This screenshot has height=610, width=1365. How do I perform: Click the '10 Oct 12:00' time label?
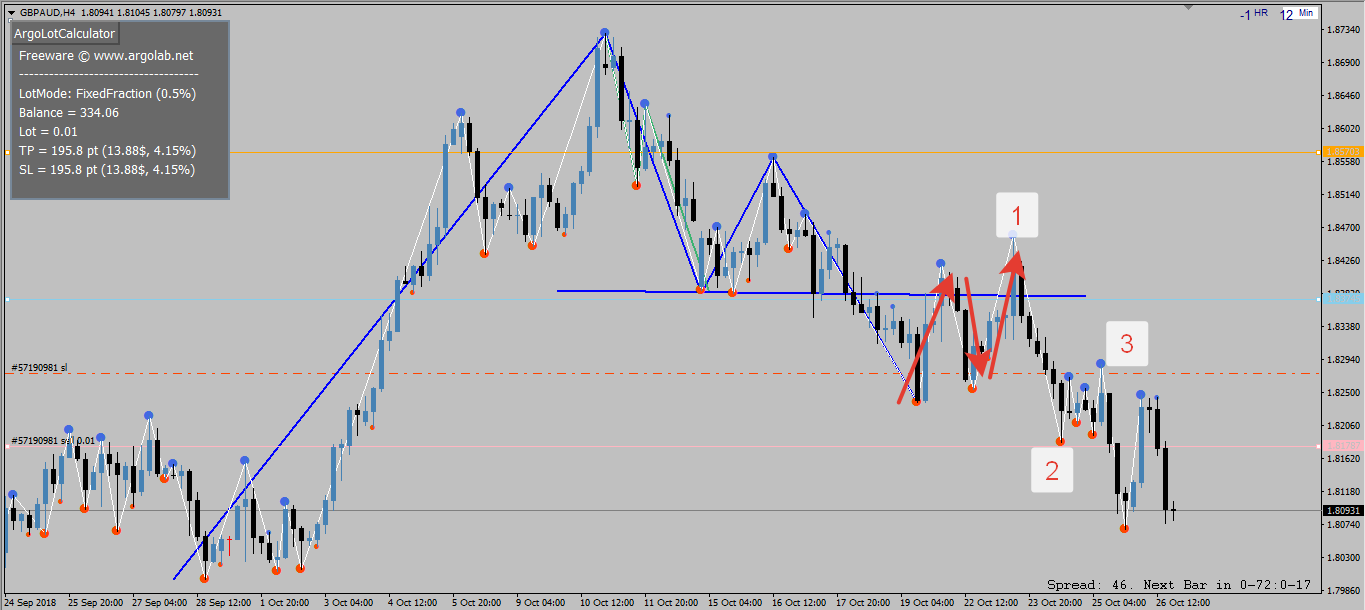tap(607, 603)
